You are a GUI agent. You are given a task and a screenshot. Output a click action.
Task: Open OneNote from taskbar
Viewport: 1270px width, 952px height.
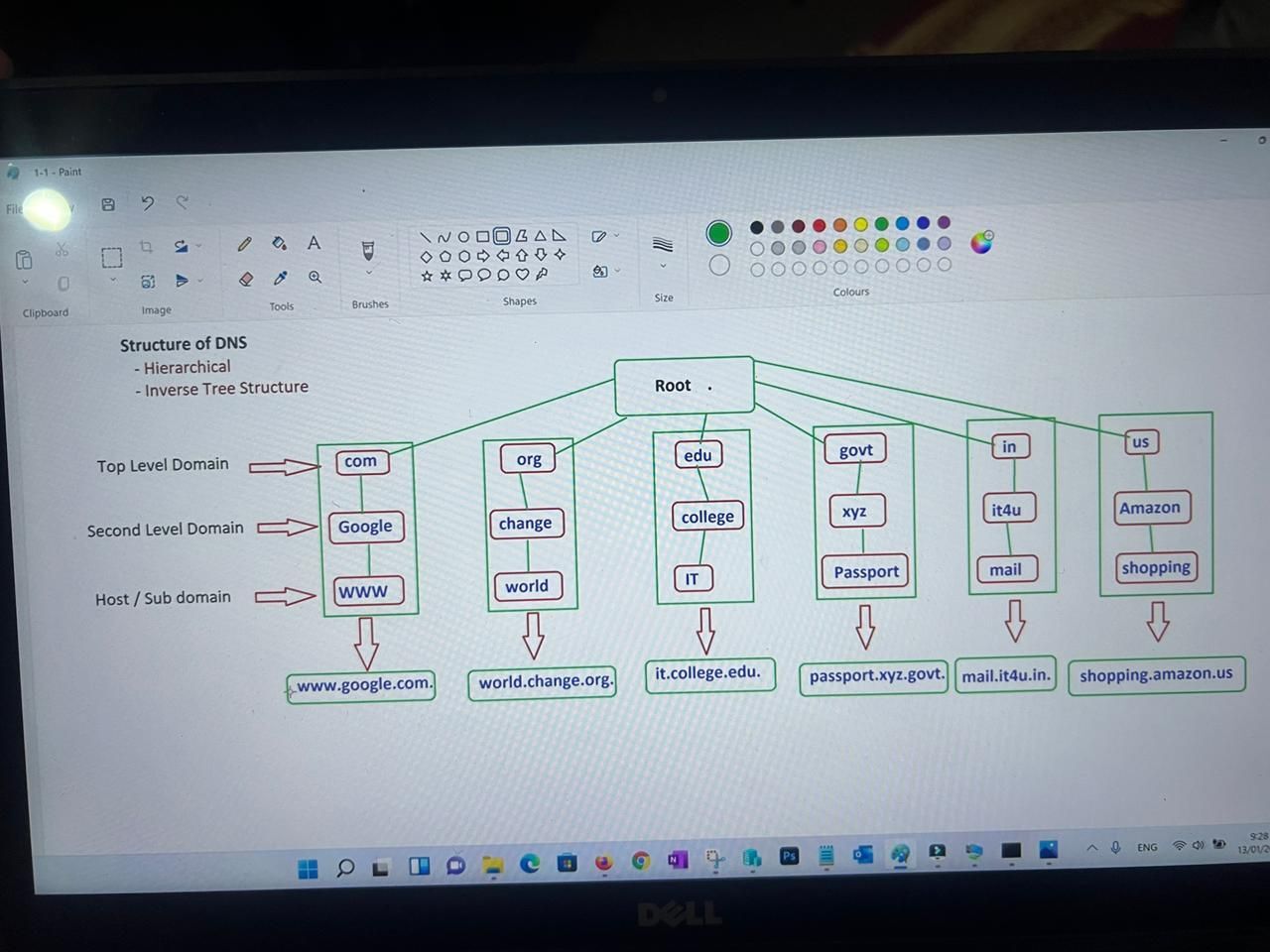[x=678, y=860]
